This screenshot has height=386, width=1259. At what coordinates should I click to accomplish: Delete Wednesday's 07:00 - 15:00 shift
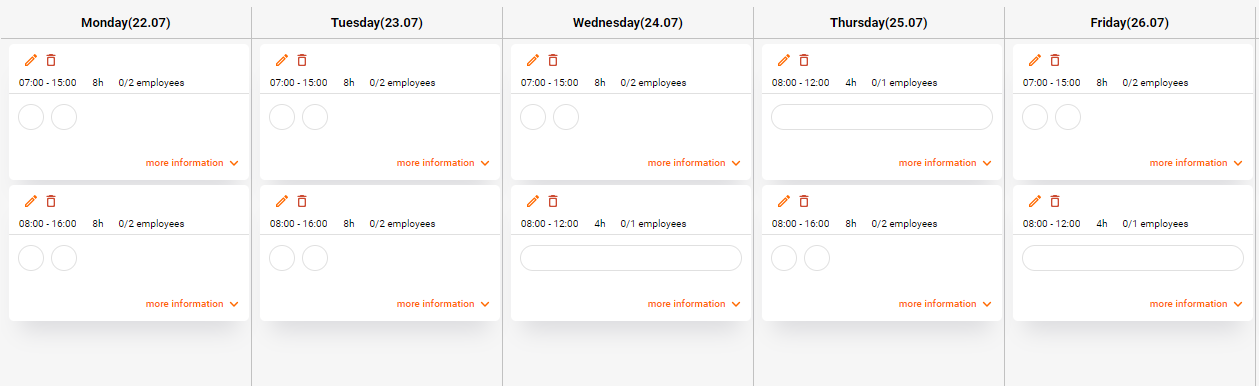pyautogui.click(x=554, y=61)
